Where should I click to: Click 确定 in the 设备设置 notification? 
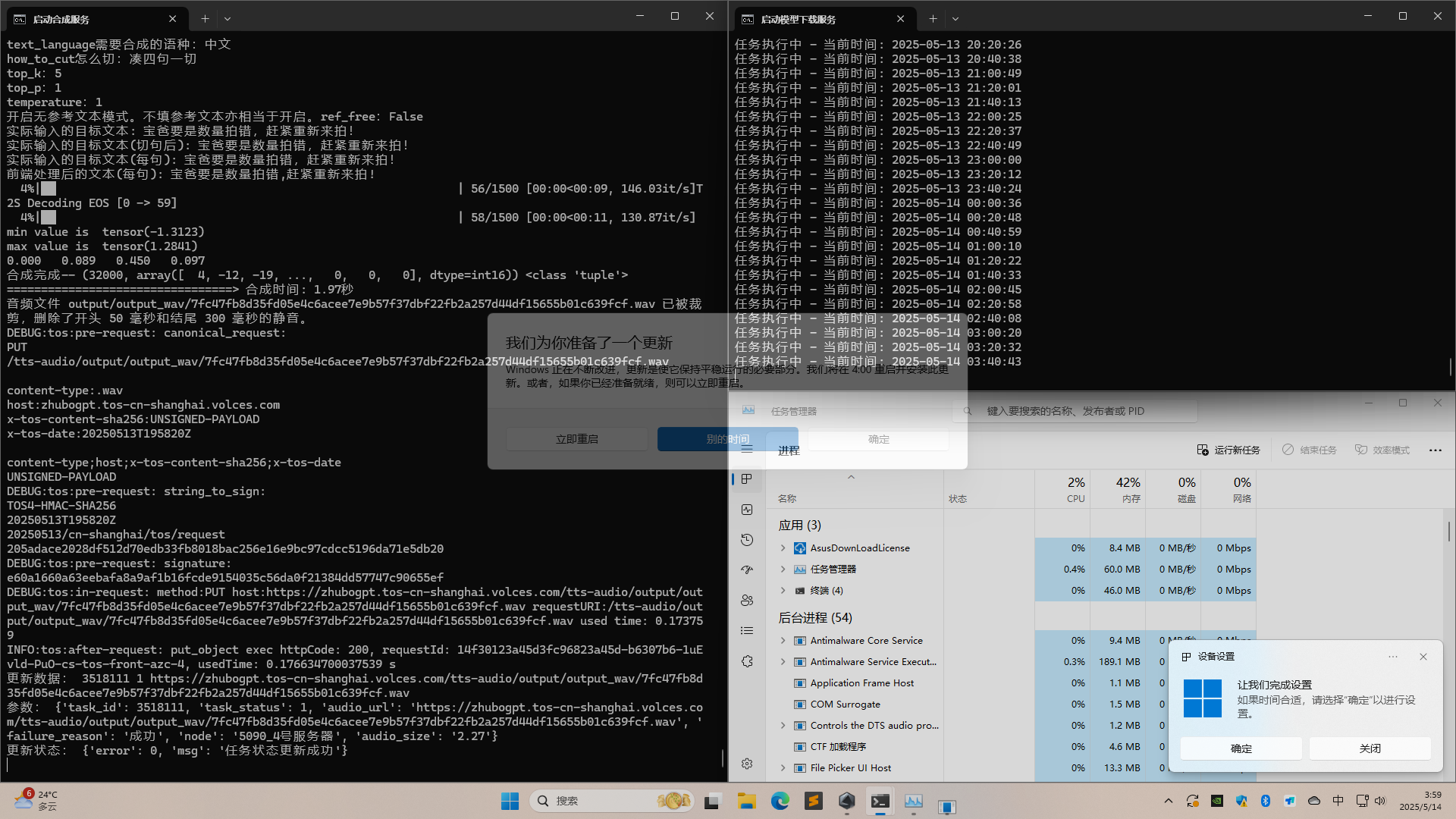click(1241, 748)
